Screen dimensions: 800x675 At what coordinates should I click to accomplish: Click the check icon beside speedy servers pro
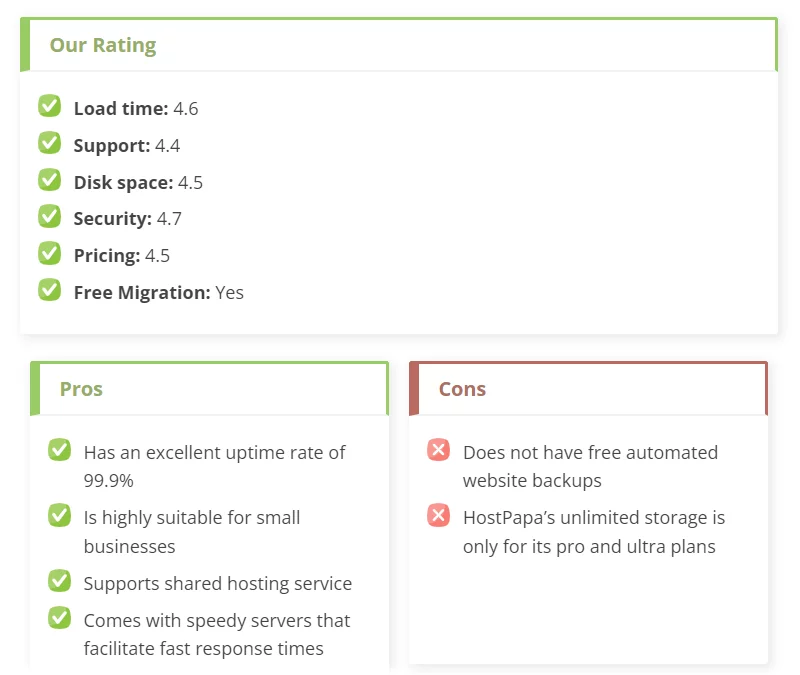coord(60,617)
